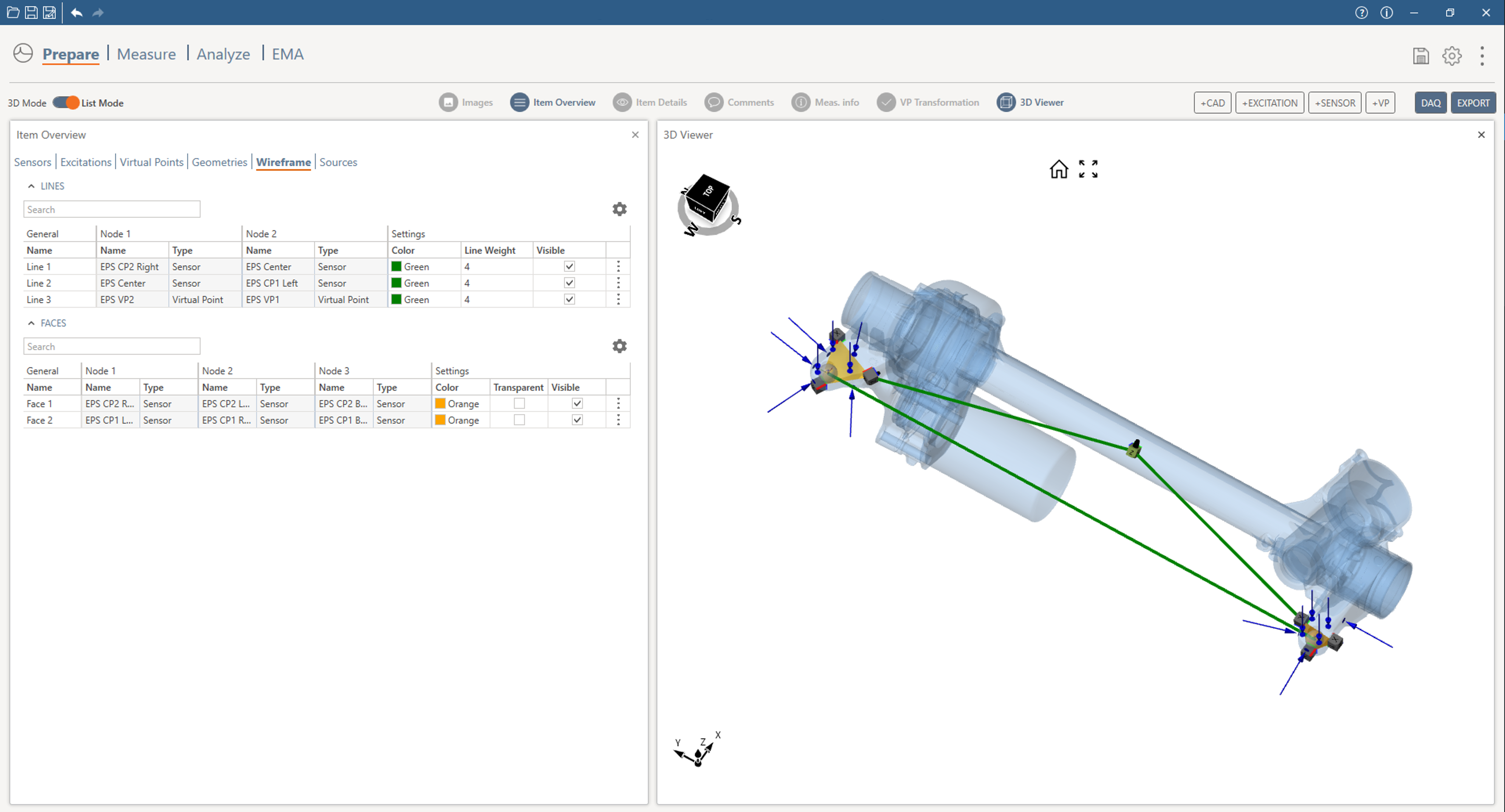Open the Line 2 three-dot options menu

[618, 283]
